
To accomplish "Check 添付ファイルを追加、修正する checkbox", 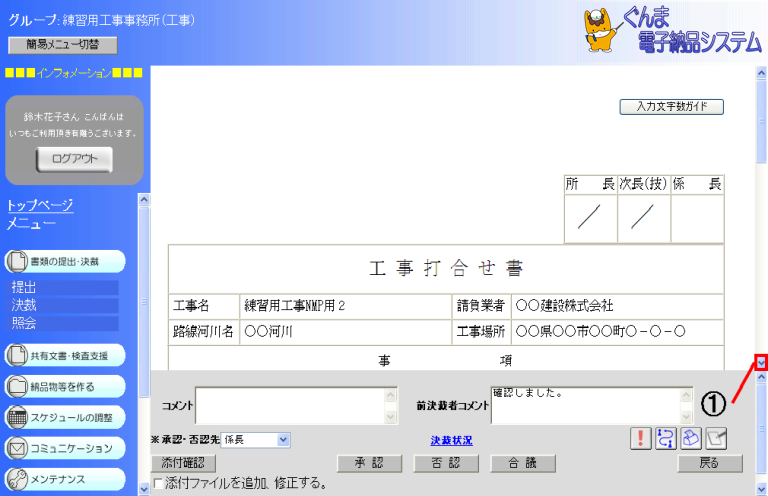I will 158,484.
